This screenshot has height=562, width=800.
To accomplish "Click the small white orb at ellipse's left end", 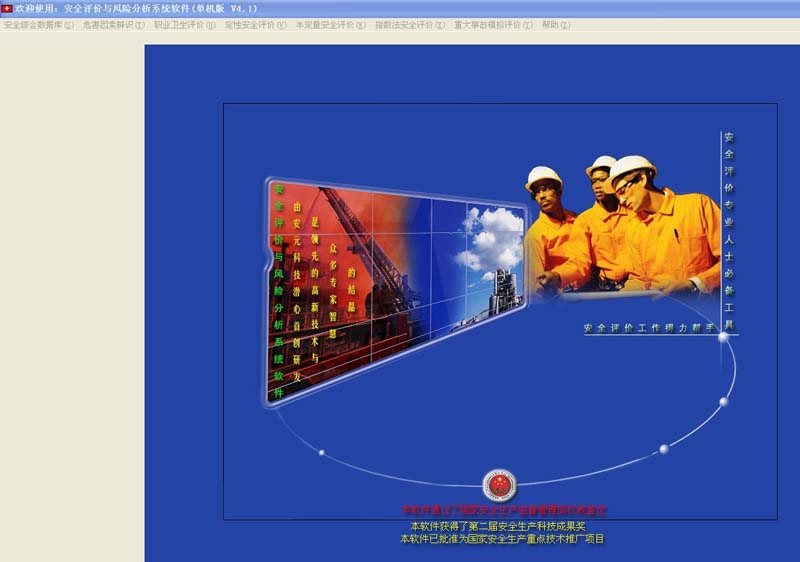I will [321, 452].
